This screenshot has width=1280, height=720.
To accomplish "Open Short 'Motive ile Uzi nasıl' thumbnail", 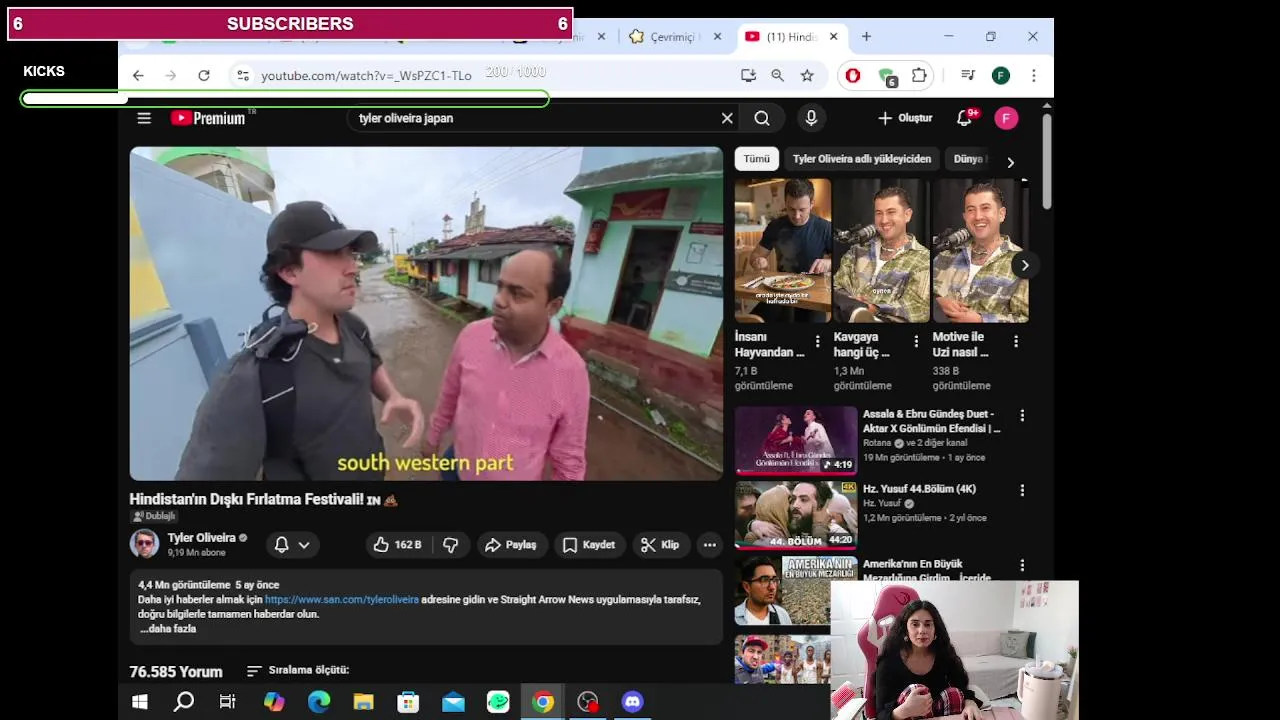I will tap(980, 250).
